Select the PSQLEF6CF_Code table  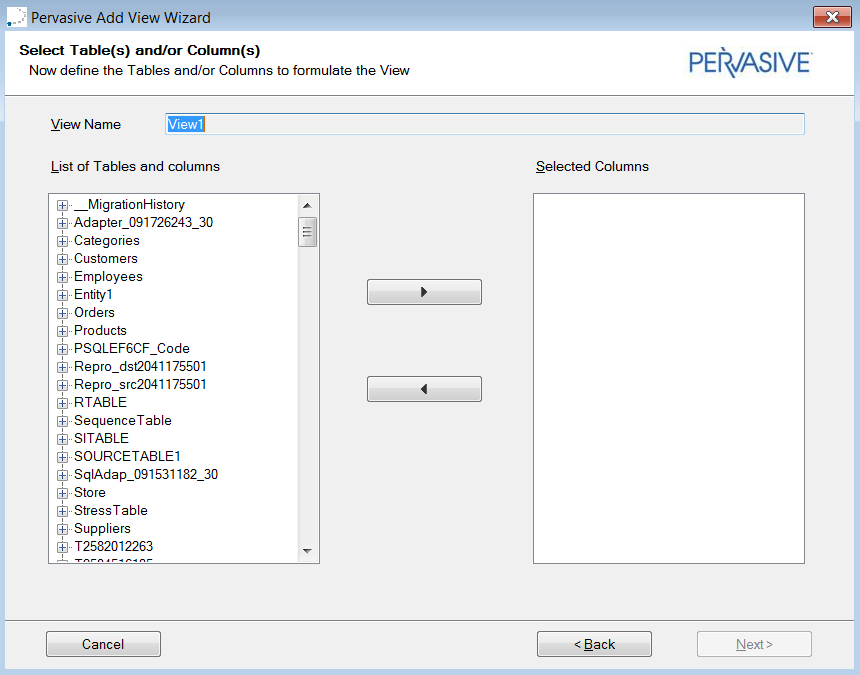(131, 349)
